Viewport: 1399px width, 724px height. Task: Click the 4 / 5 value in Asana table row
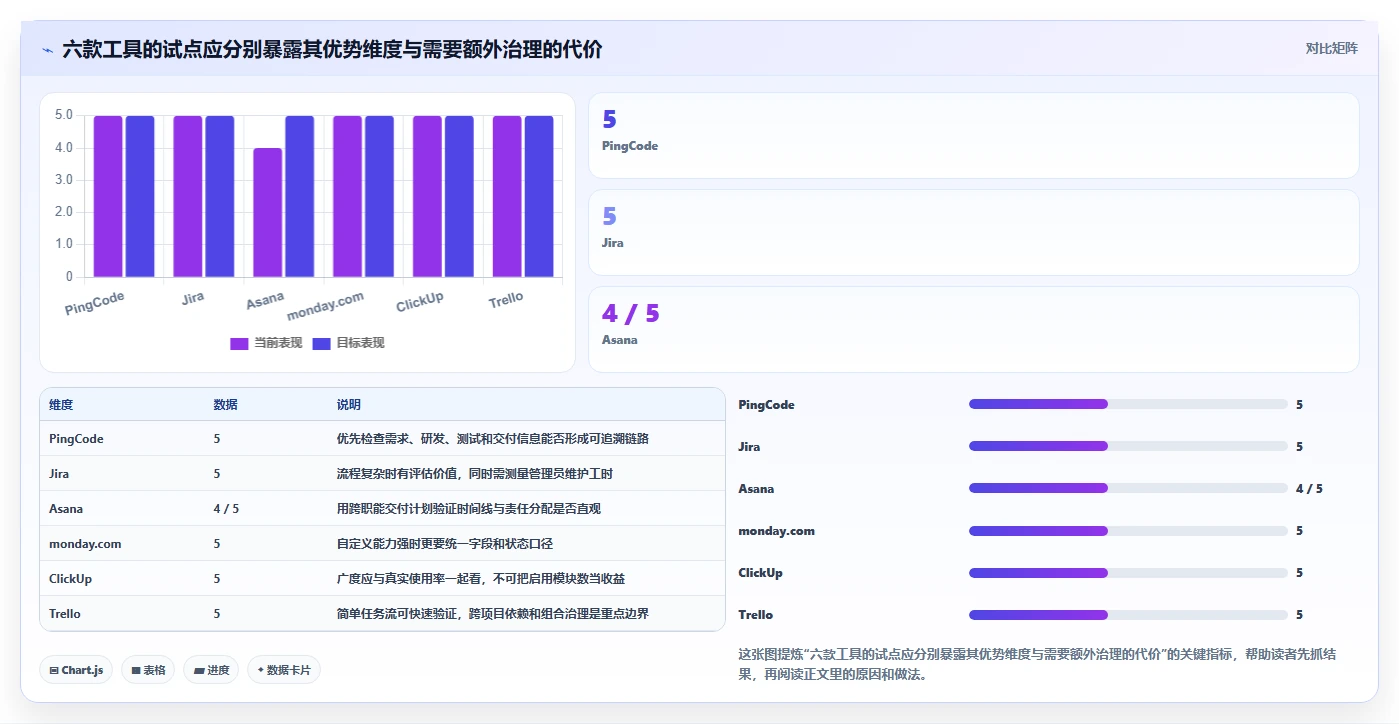point(226,509)
